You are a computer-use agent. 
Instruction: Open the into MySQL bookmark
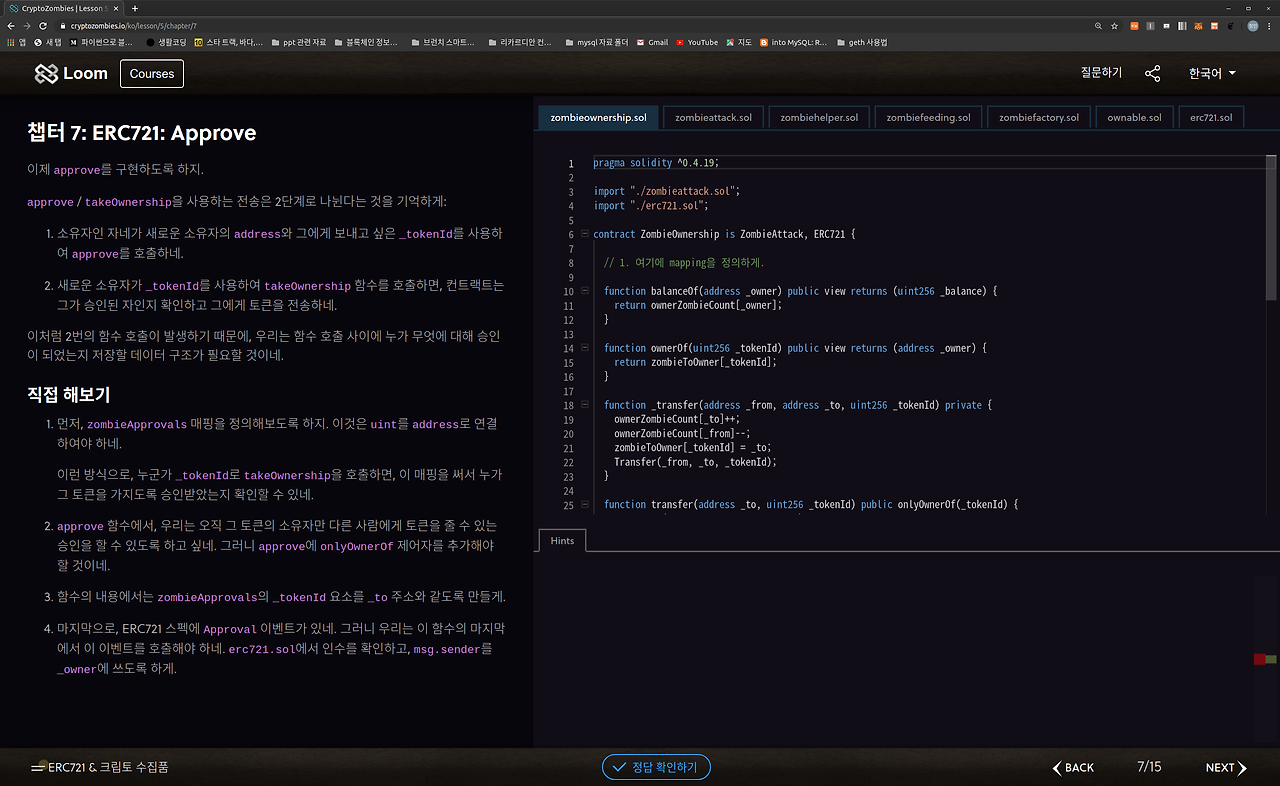tap(794, 42)
